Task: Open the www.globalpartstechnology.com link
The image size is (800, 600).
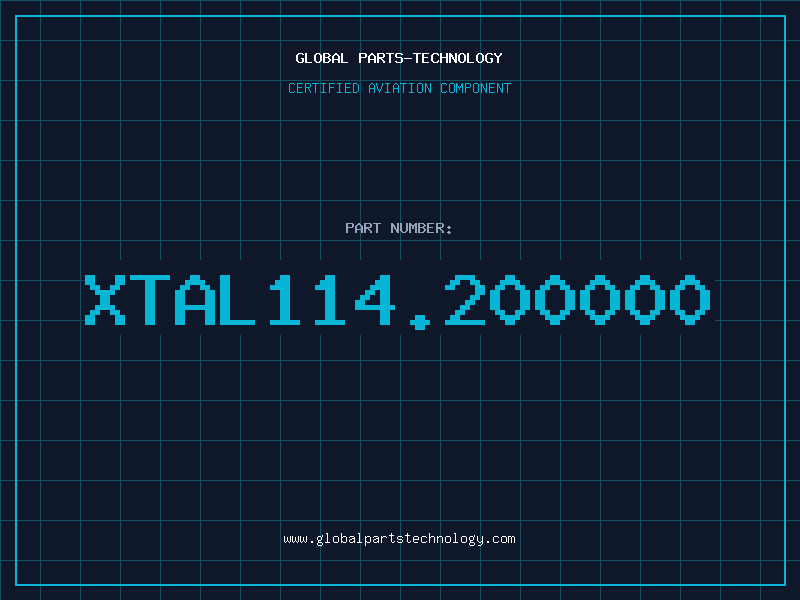Action: 399,539
